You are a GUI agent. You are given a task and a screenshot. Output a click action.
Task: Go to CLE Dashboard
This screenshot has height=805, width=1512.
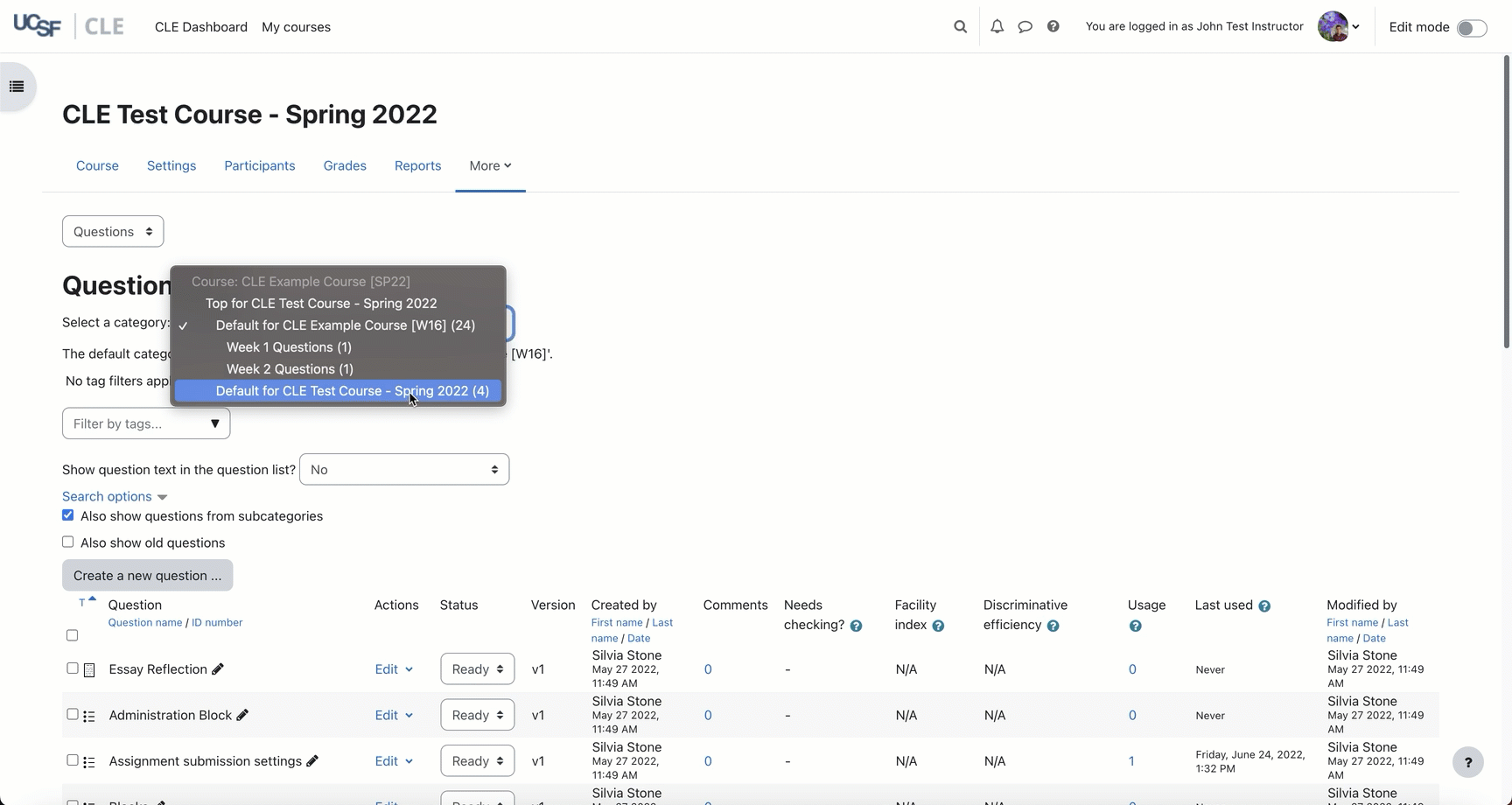pos(201,27)
